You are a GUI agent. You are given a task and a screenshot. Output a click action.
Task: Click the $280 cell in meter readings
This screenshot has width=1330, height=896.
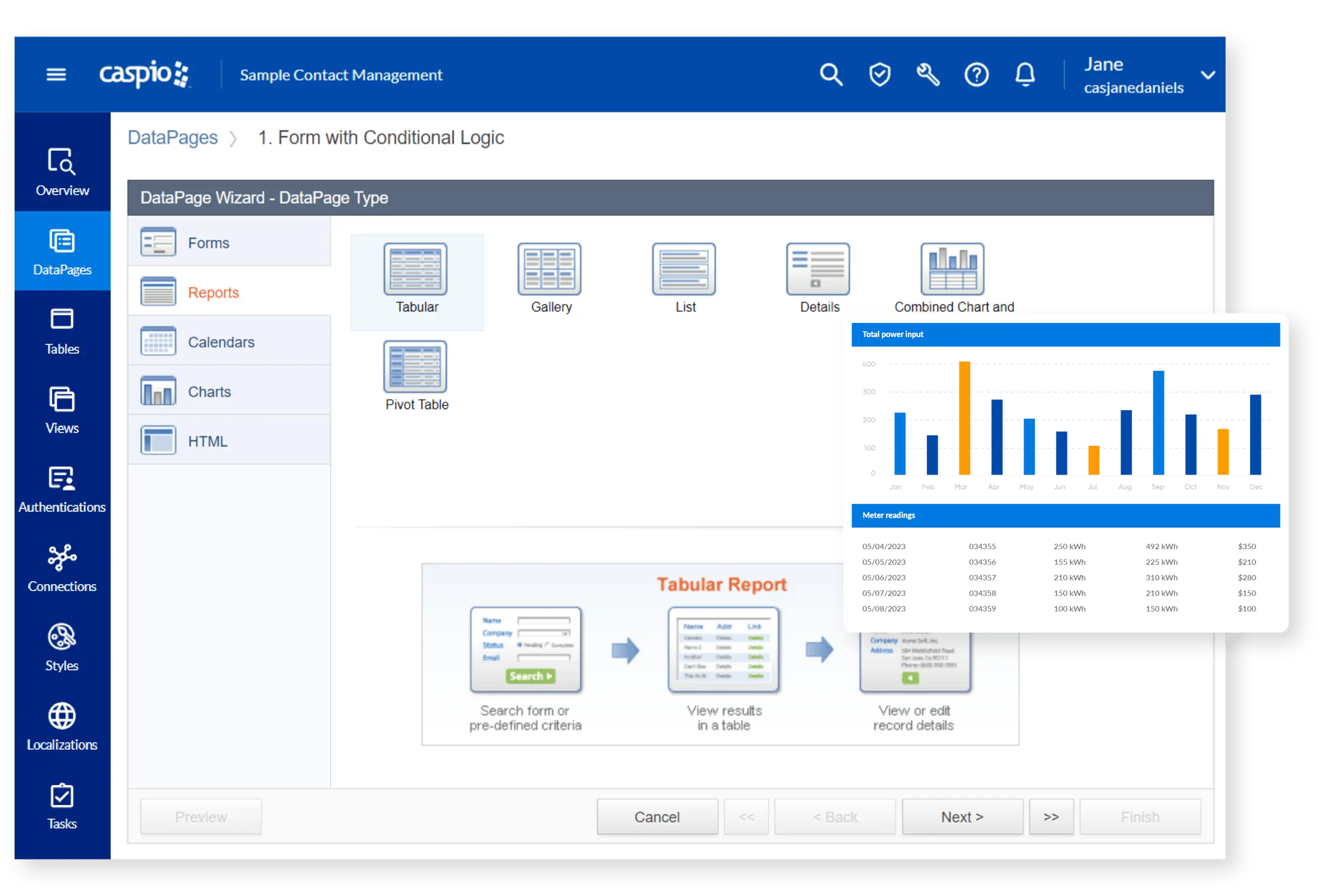click(1247, 578)
